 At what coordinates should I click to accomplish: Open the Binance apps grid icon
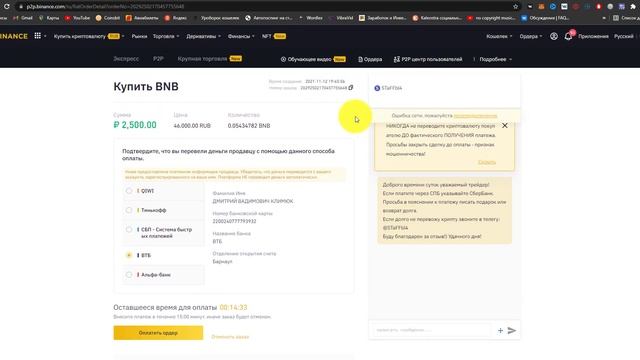38,36
